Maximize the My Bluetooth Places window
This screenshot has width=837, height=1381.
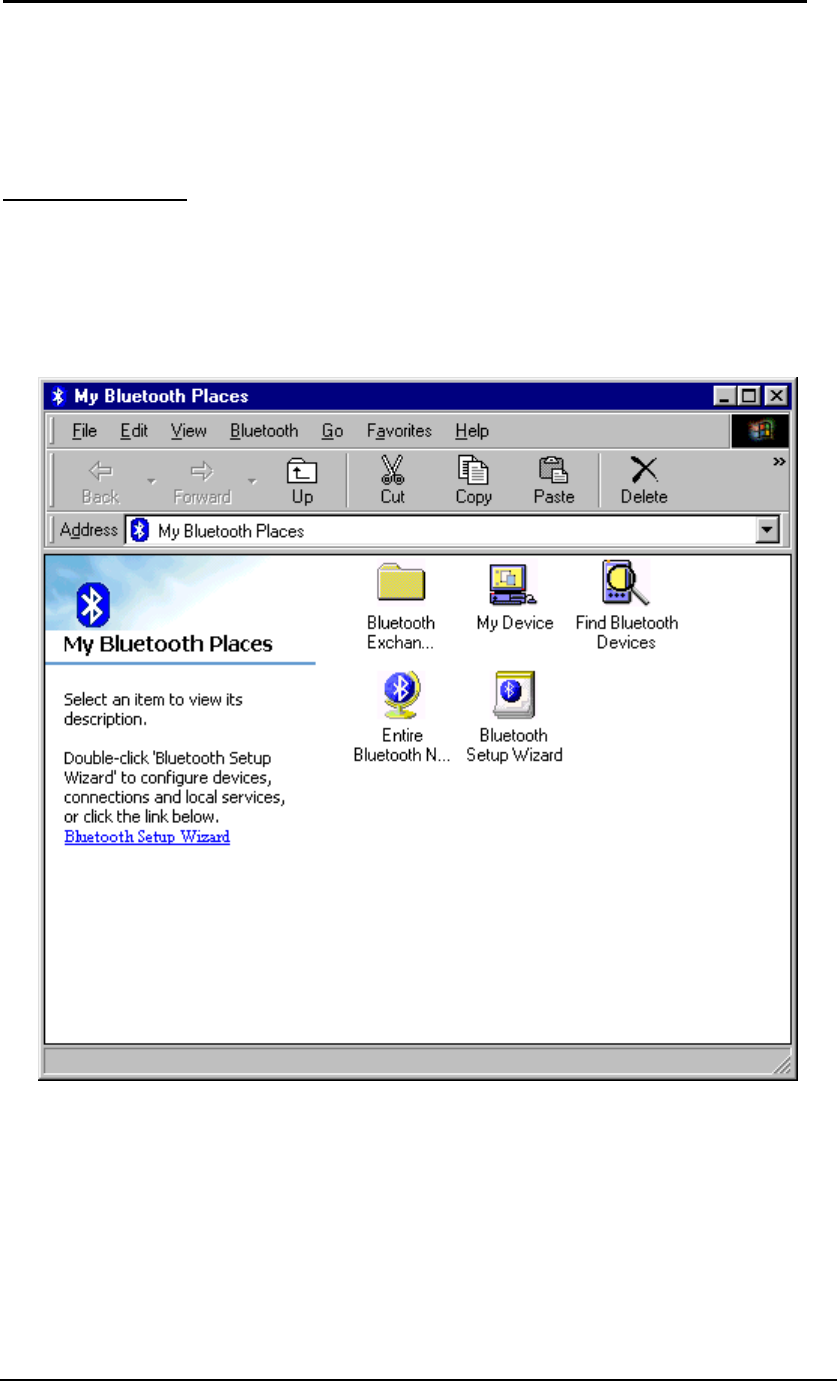pos(749,396)
